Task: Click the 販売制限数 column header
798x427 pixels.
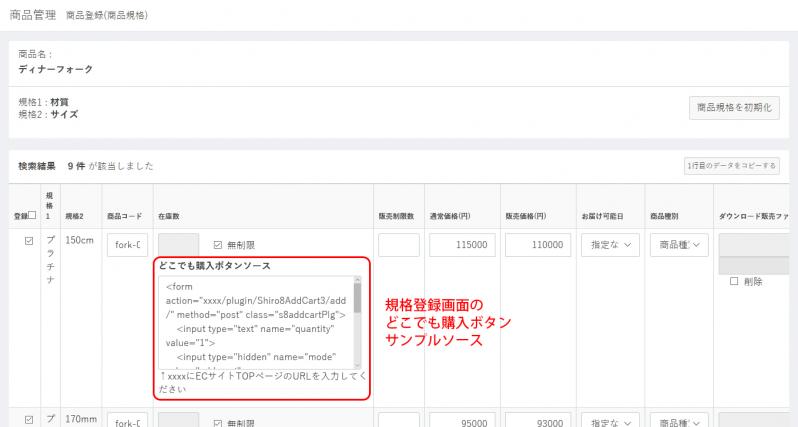Action: (396, 216)
